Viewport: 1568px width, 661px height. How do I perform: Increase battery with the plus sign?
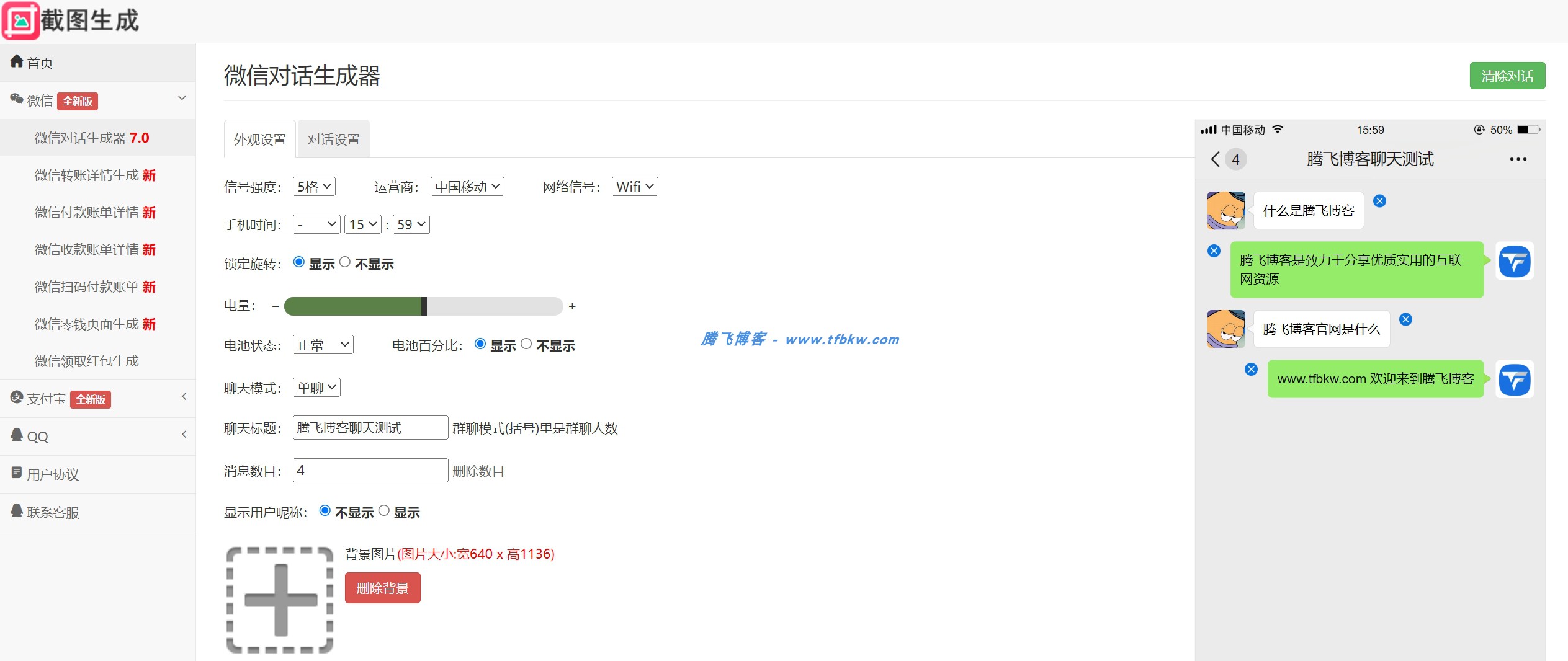tap(572, 306)
